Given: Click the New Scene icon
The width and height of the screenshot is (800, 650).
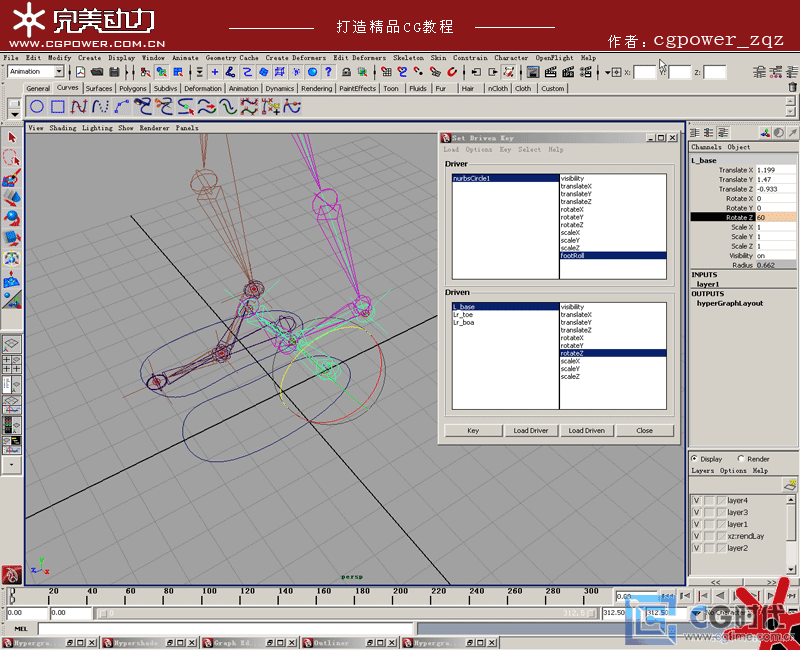Looking at the screenshot, I should (80, 72).
